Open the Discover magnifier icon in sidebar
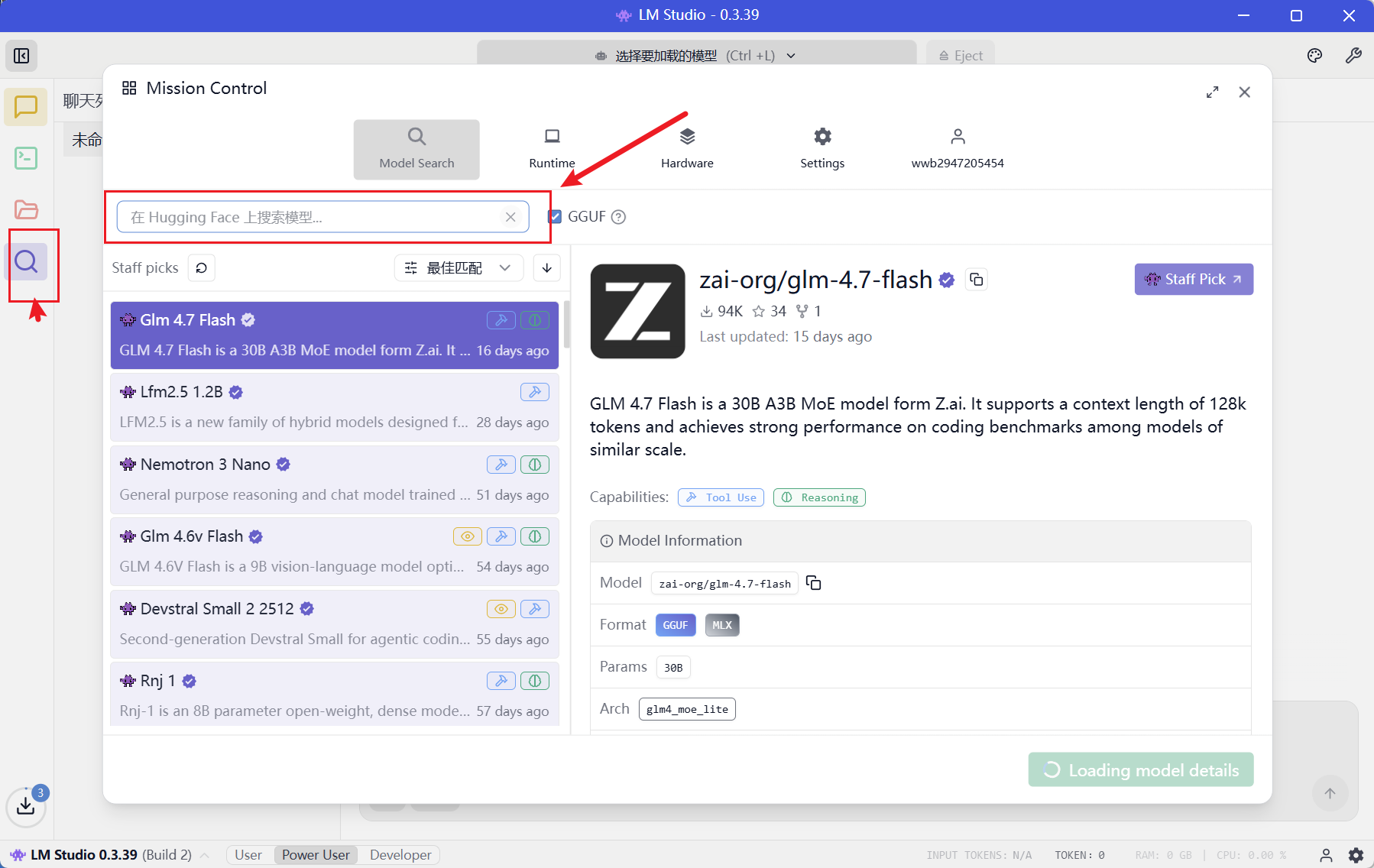The height and width of the screenshot is (868, 1374). click(26, 262)
